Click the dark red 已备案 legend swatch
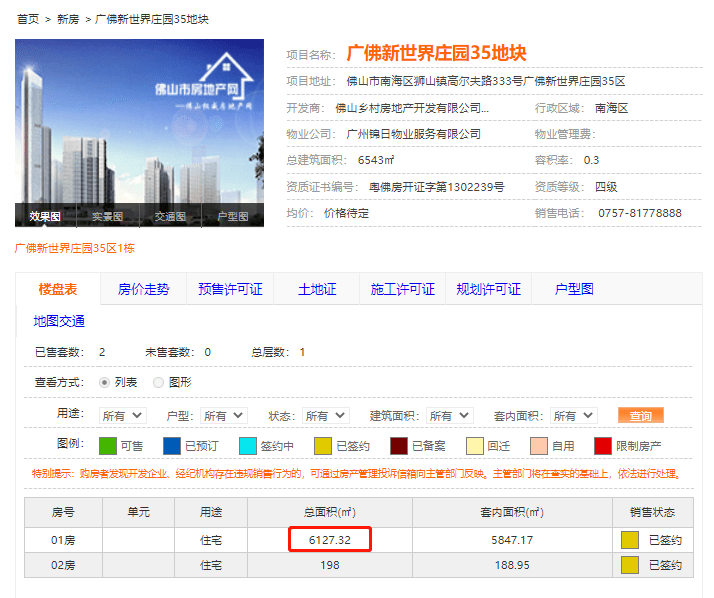 tap(399, 446)
